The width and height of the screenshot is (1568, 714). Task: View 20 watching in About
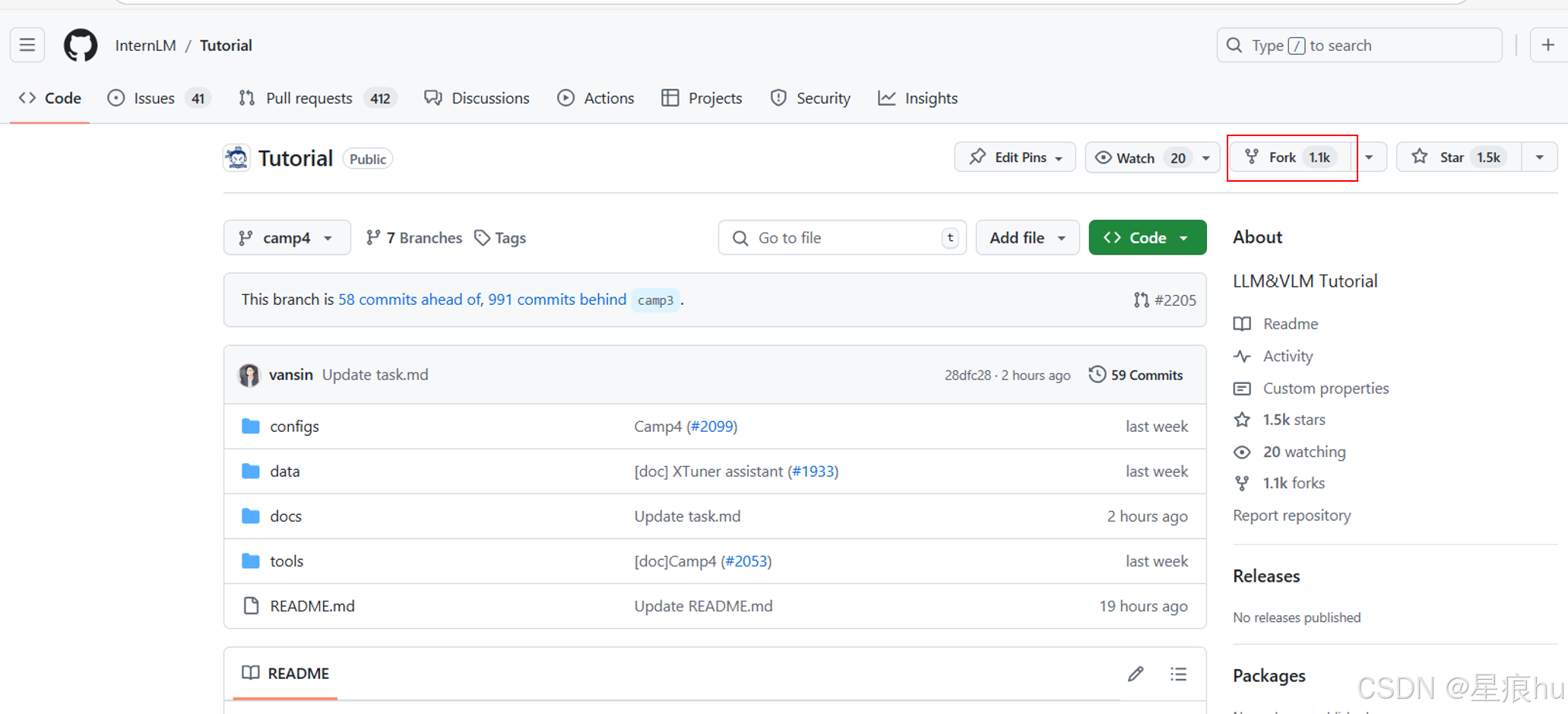[1304, 452]
